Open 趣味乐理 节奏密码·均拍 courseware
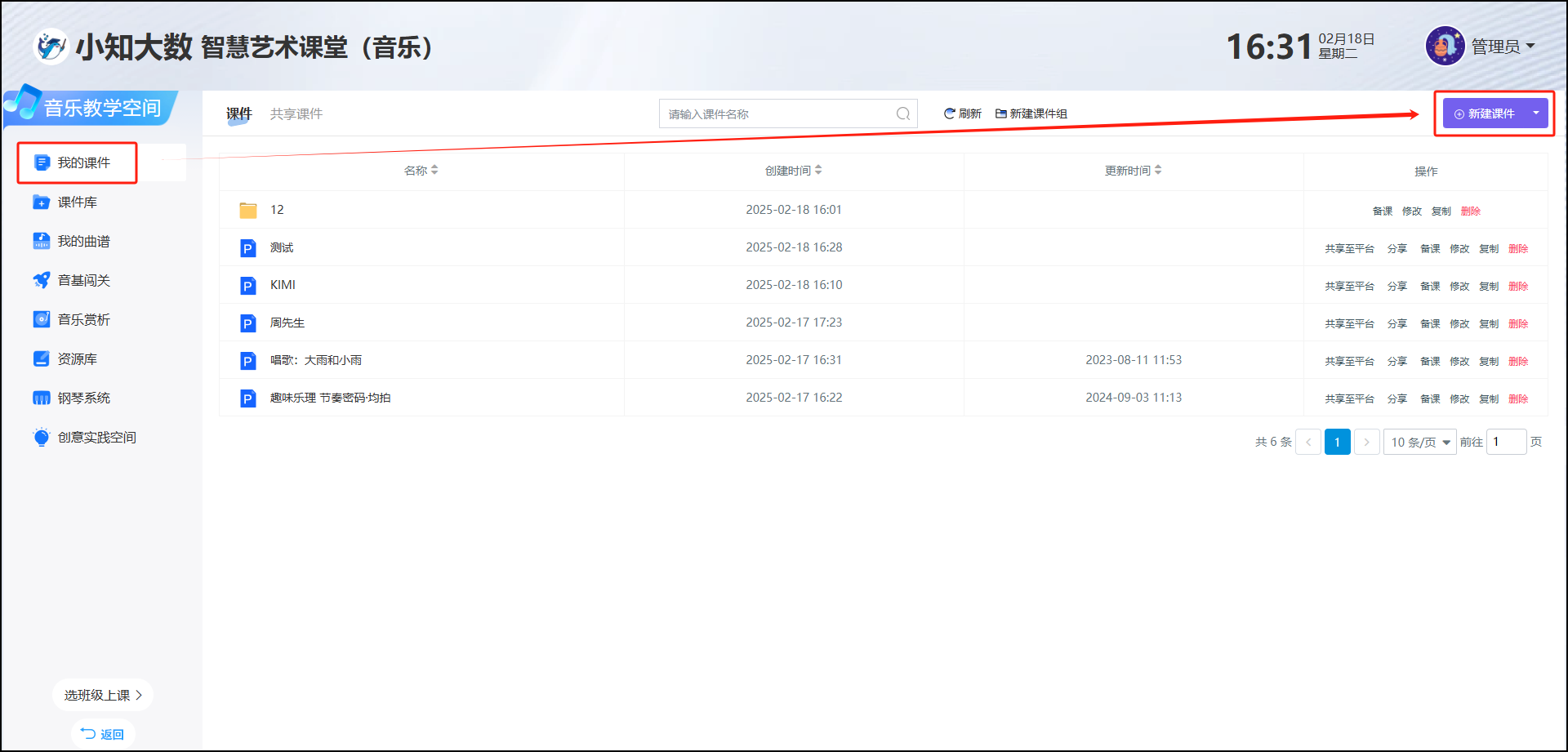 (330, 398)
